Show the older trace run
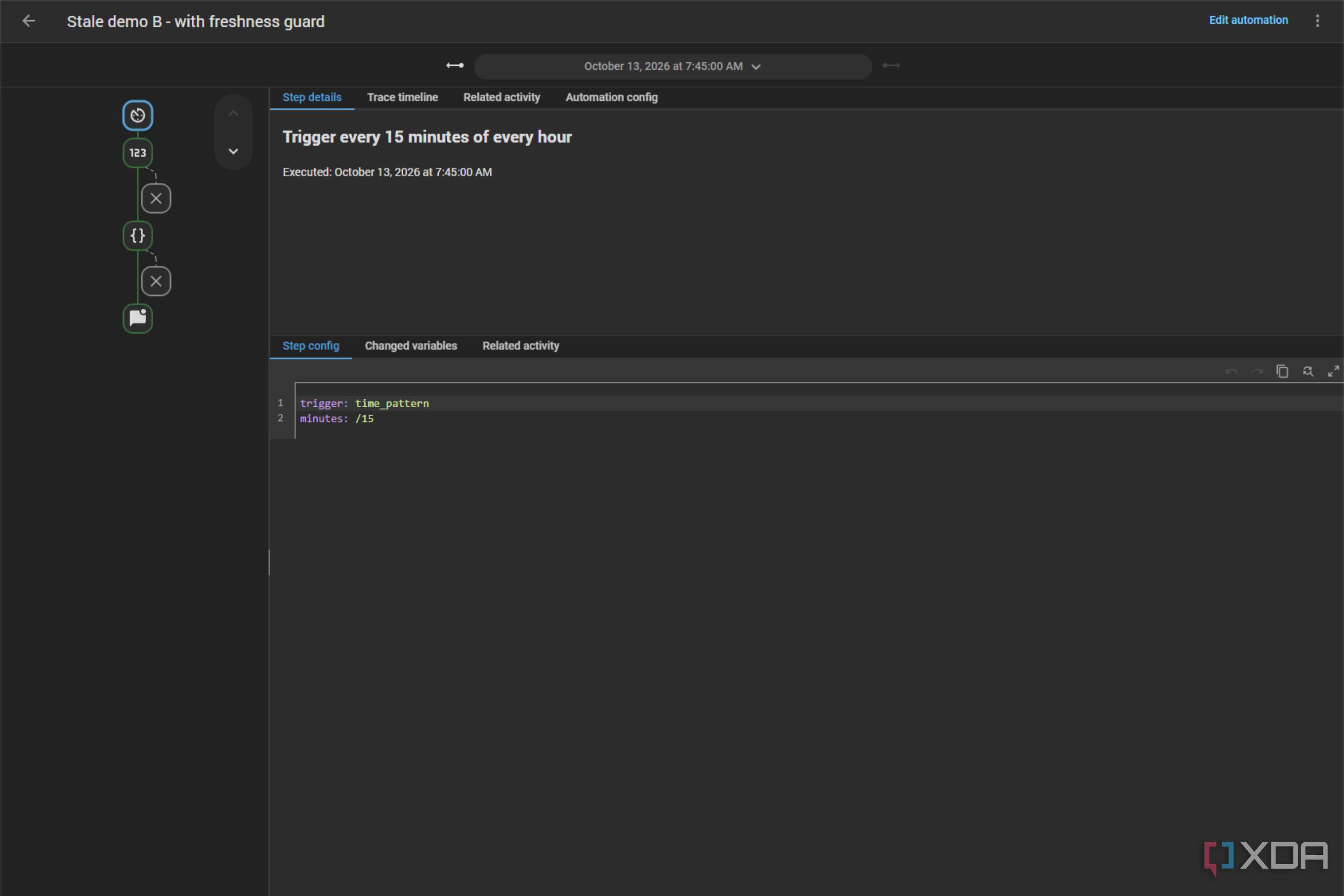 pyautogui.click(x=455, y=66)
